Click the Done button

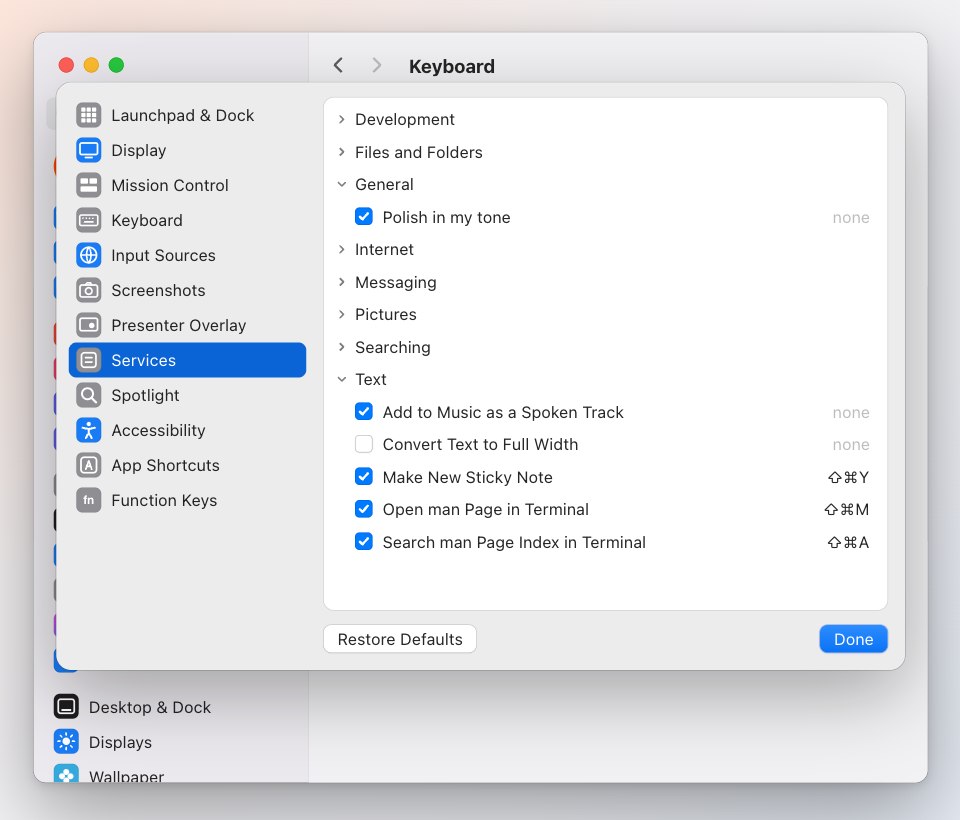tap(853, 639)
